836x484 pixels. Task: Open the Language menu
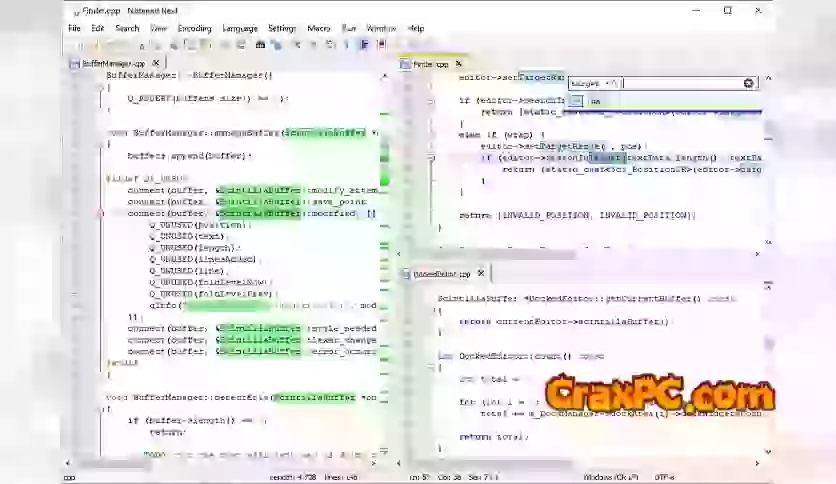pyautogui.click(x=240, y=28)
